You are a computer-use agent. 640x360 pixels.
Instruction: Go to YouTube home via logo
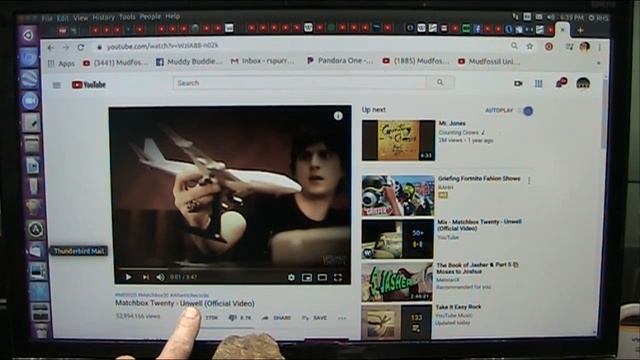(89, 84)
